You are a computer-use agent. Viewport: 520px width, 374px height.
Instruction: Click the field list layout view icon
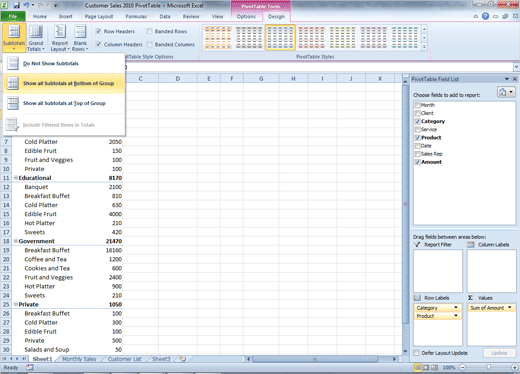click(x=506, y=92)
